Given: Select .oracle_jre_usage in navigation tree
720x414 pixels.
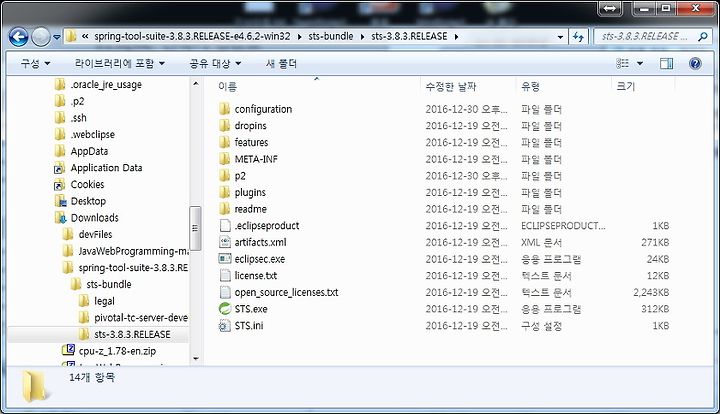Looking at the screenshot, I should tap(106, 84).
